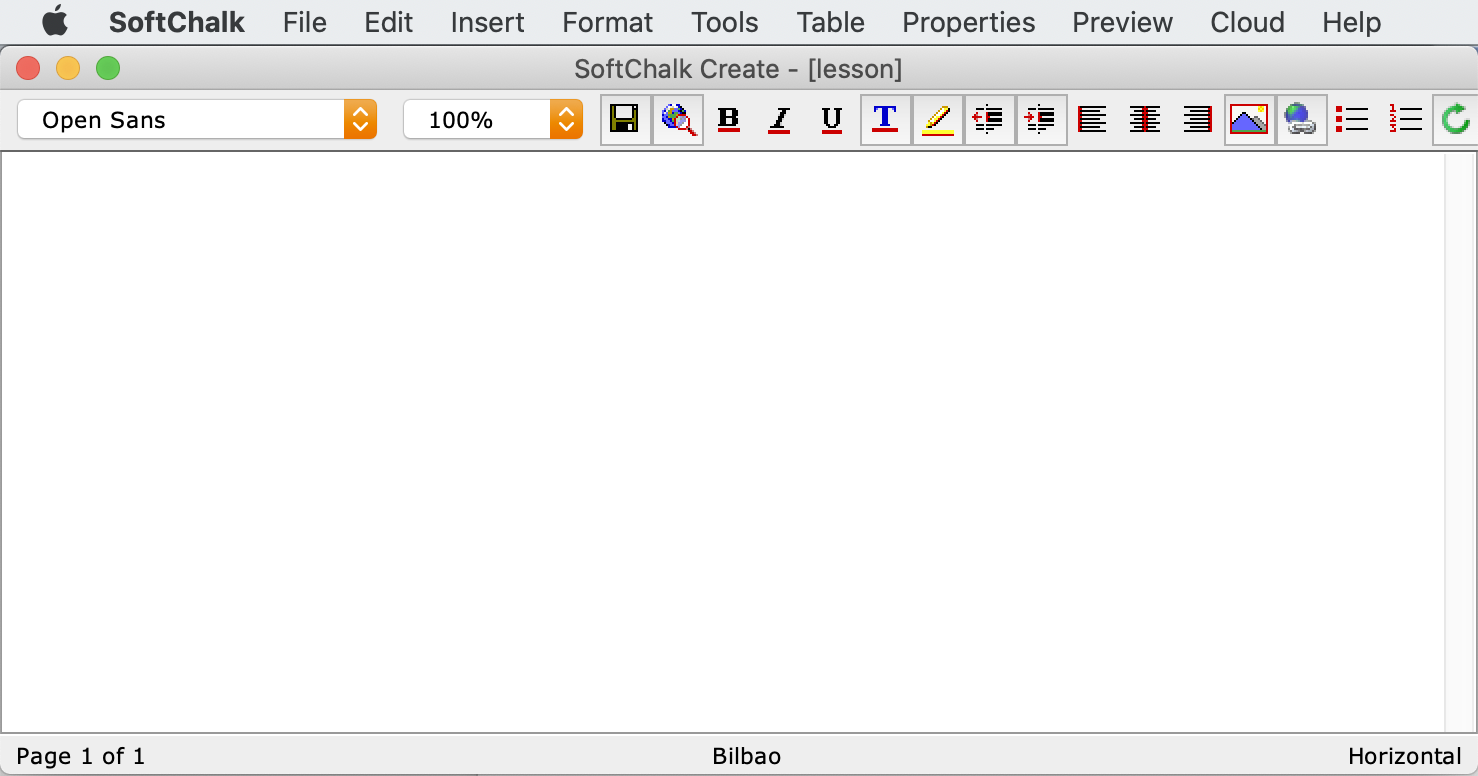Open the Properties menu
This screenshot has width=1478, height=776.
(968, 22)
